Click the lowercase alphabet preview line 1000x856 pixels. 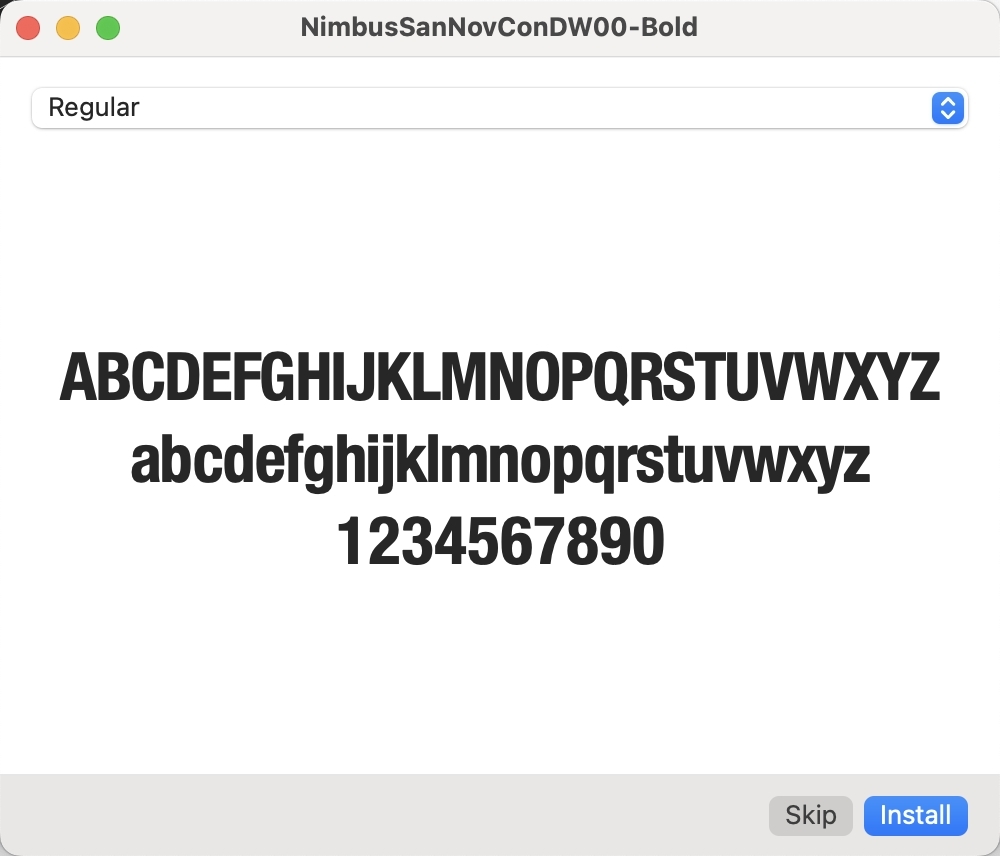coord(500,462)
